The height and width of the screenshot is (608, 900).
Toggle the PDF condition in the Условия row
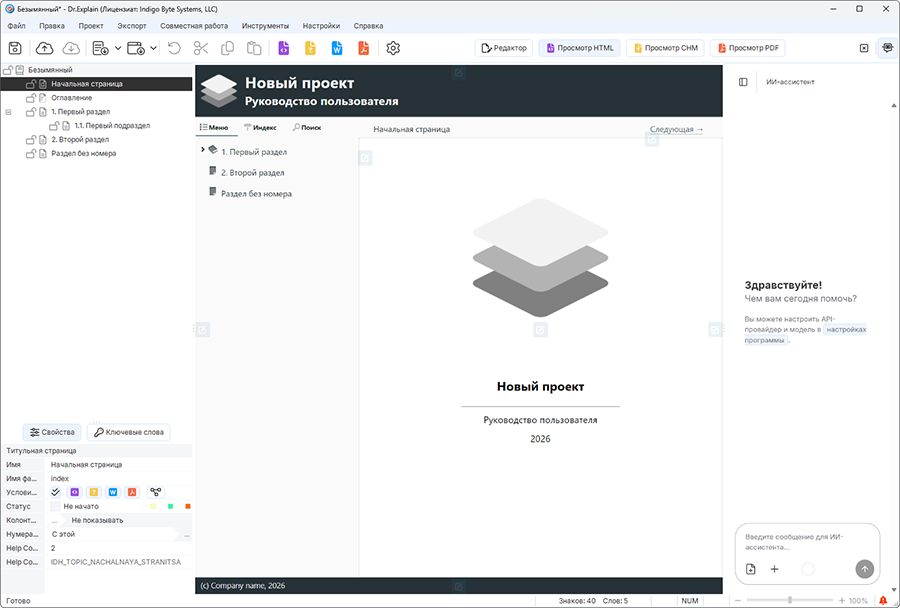(x=132, y=492)
